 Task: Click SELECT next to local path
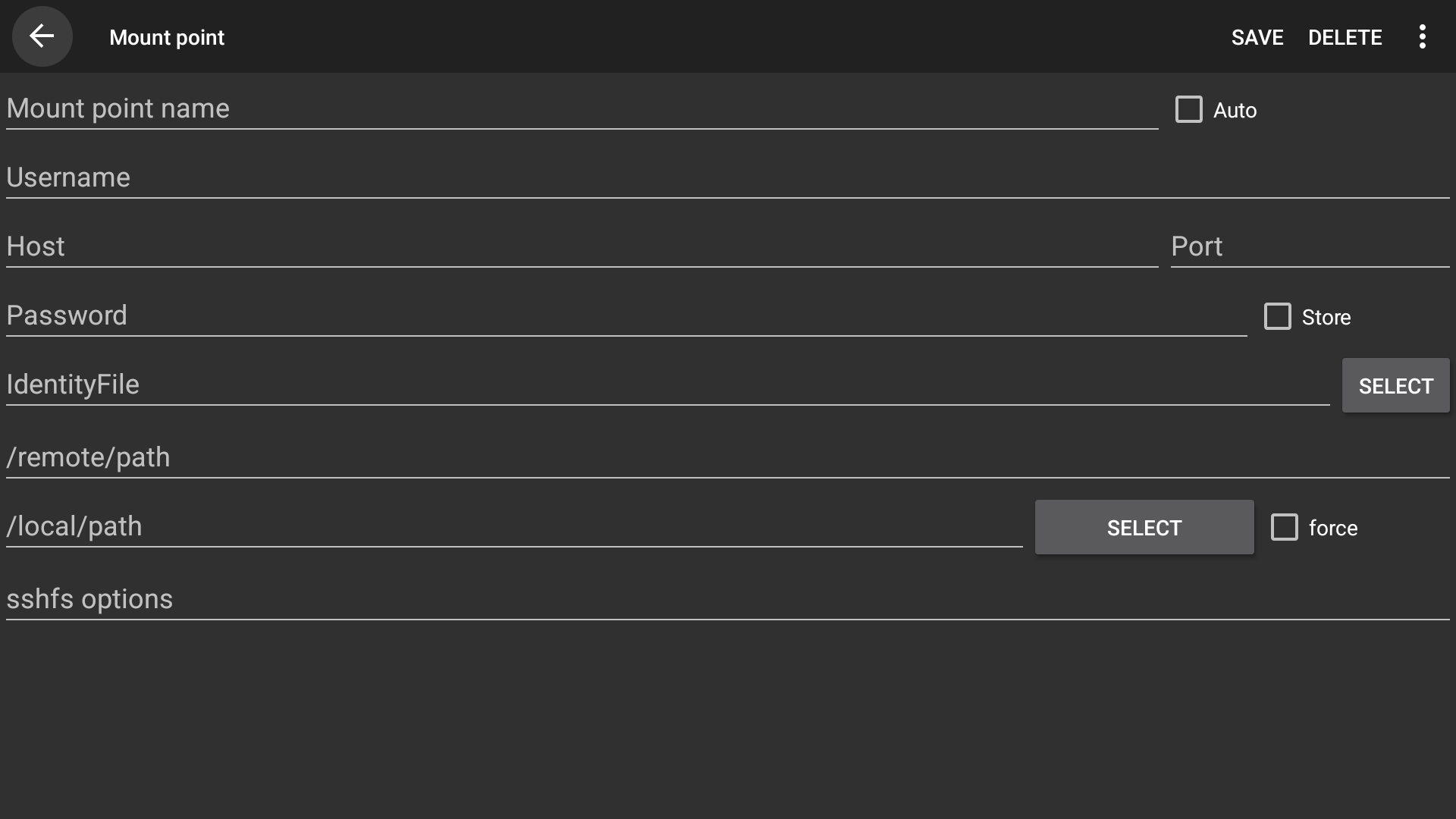pyautogui.click(x=1144, y=527)
